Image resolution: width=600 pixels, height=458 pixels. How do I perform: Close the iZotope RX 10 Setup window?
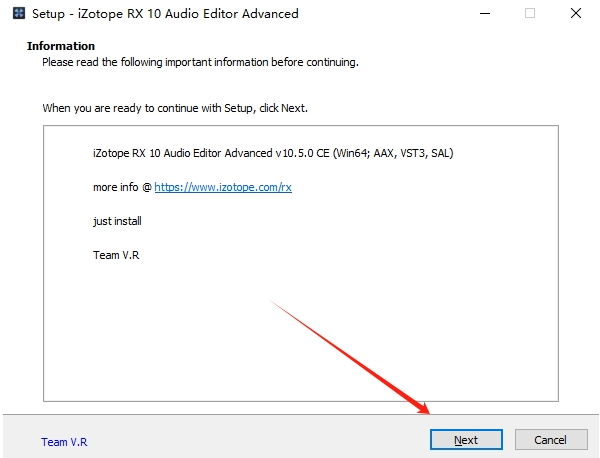point(576,14)
